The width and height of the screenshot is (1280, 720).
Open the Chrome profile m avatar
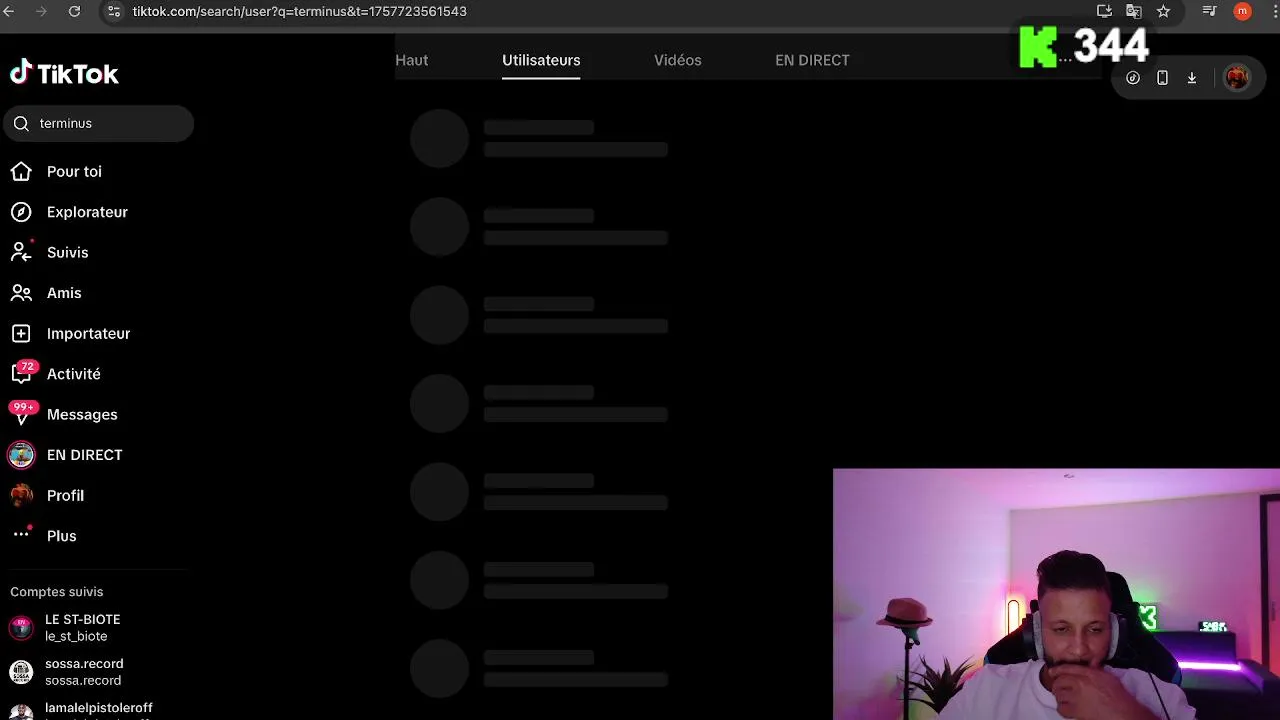coord(1242,11)
